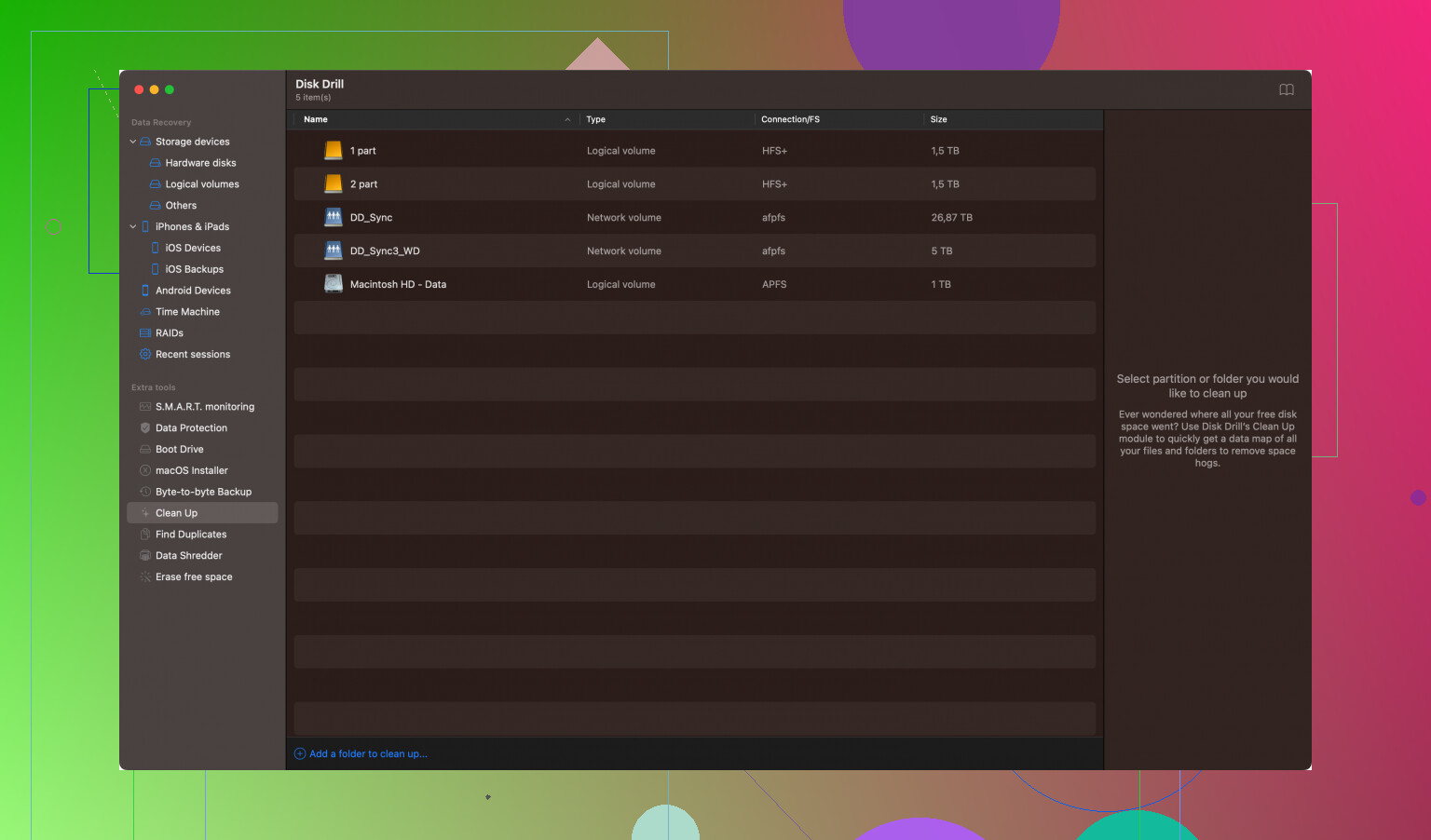Open iOS Backups sidebar item
Image resolution: width=1431 pixels, height=840 pixels.
point(194,269)
